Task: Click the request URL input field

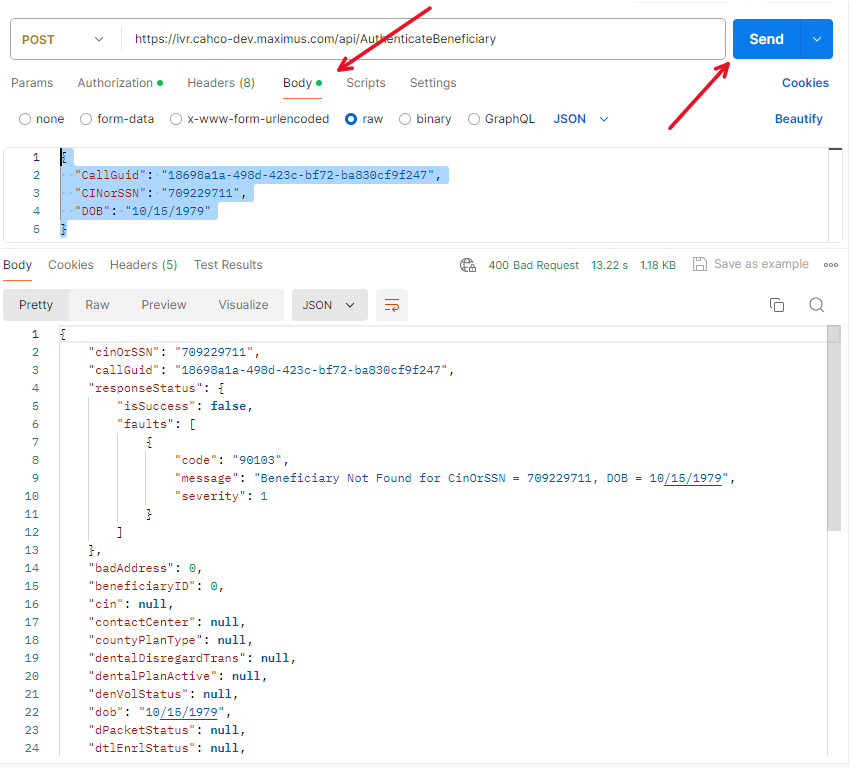Action: coord(420,39)
